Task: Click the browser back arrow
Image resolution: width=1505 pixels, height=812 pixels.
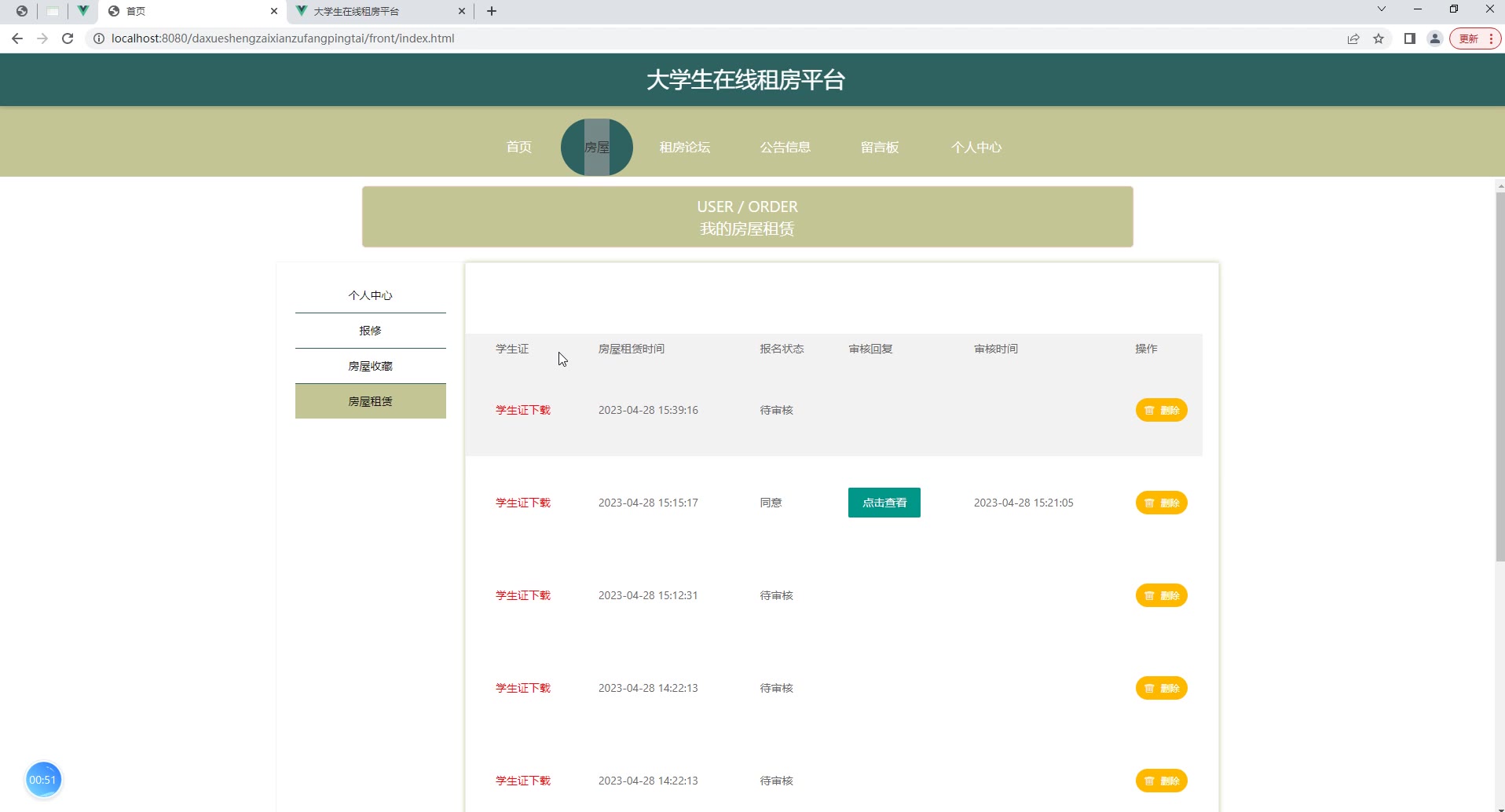Action: [x=17, y=38]
